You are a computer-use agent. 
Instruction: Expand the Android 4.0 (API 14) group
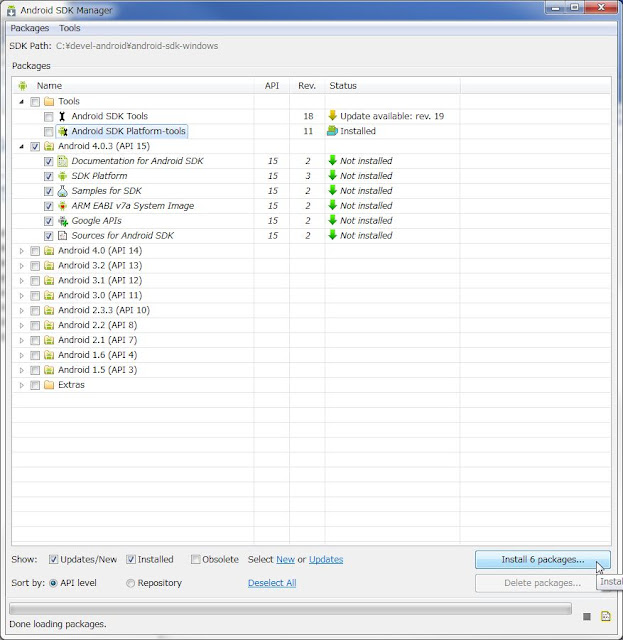(22, 251)
